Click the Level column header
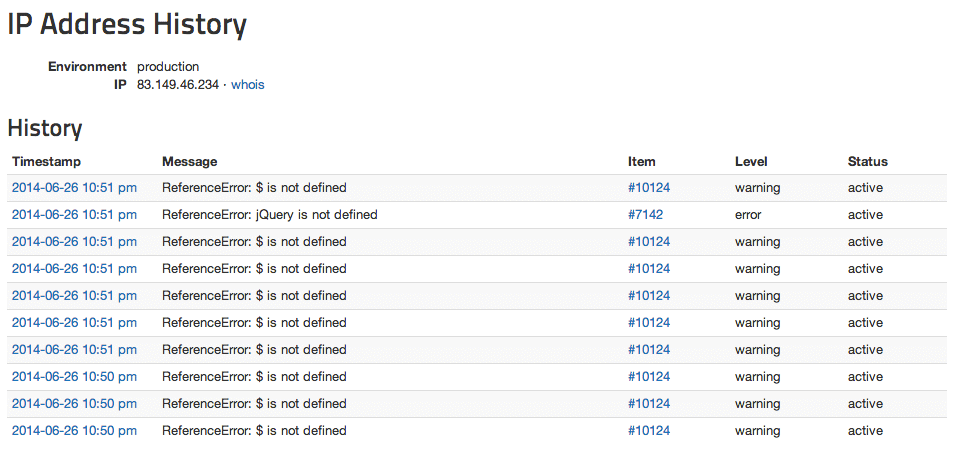This screenshot has width=960, height=459. click(x=751, y=161)
